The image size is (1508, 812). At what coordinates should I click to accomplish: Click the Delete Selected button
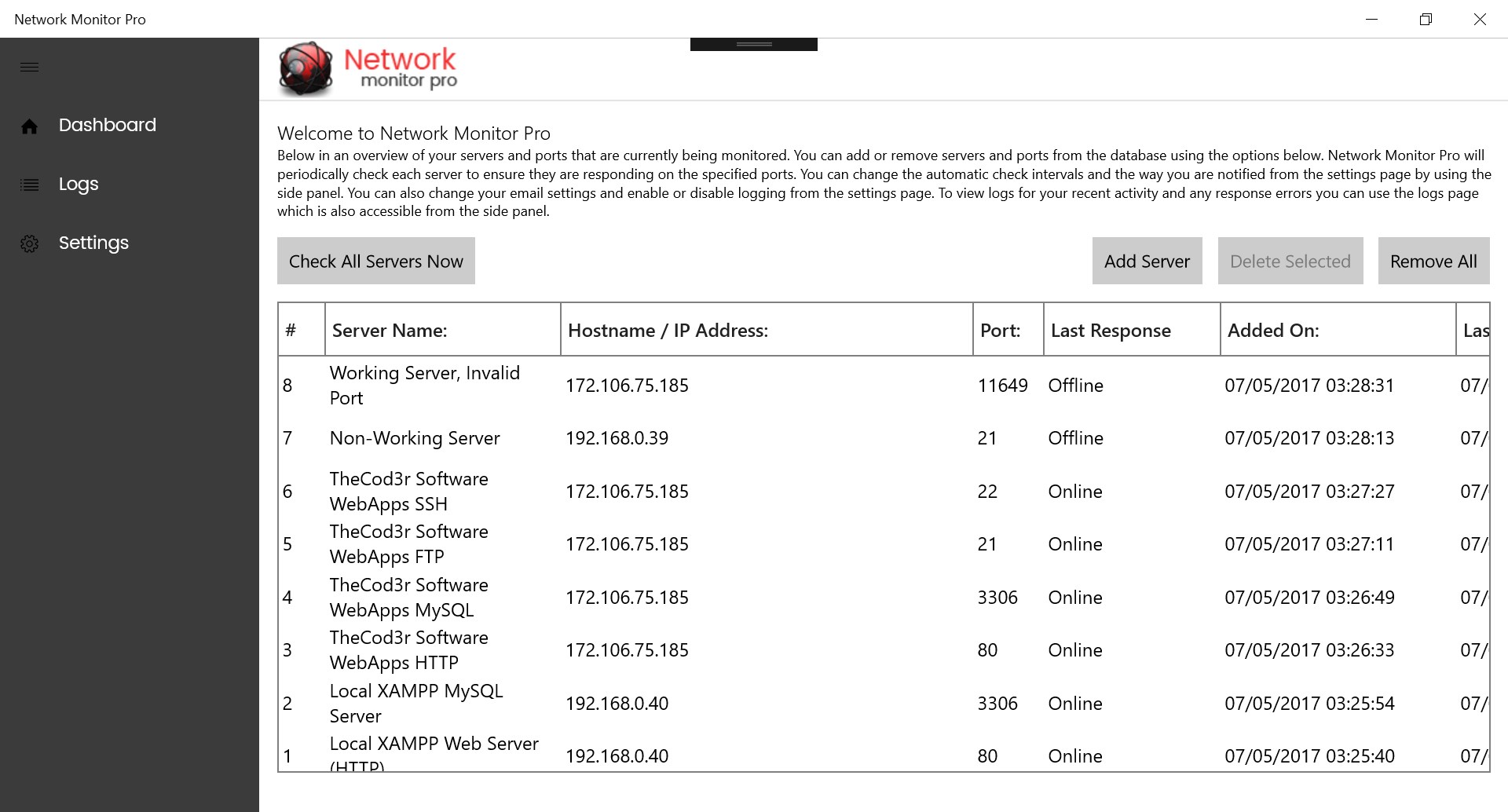pos(1290,261)
